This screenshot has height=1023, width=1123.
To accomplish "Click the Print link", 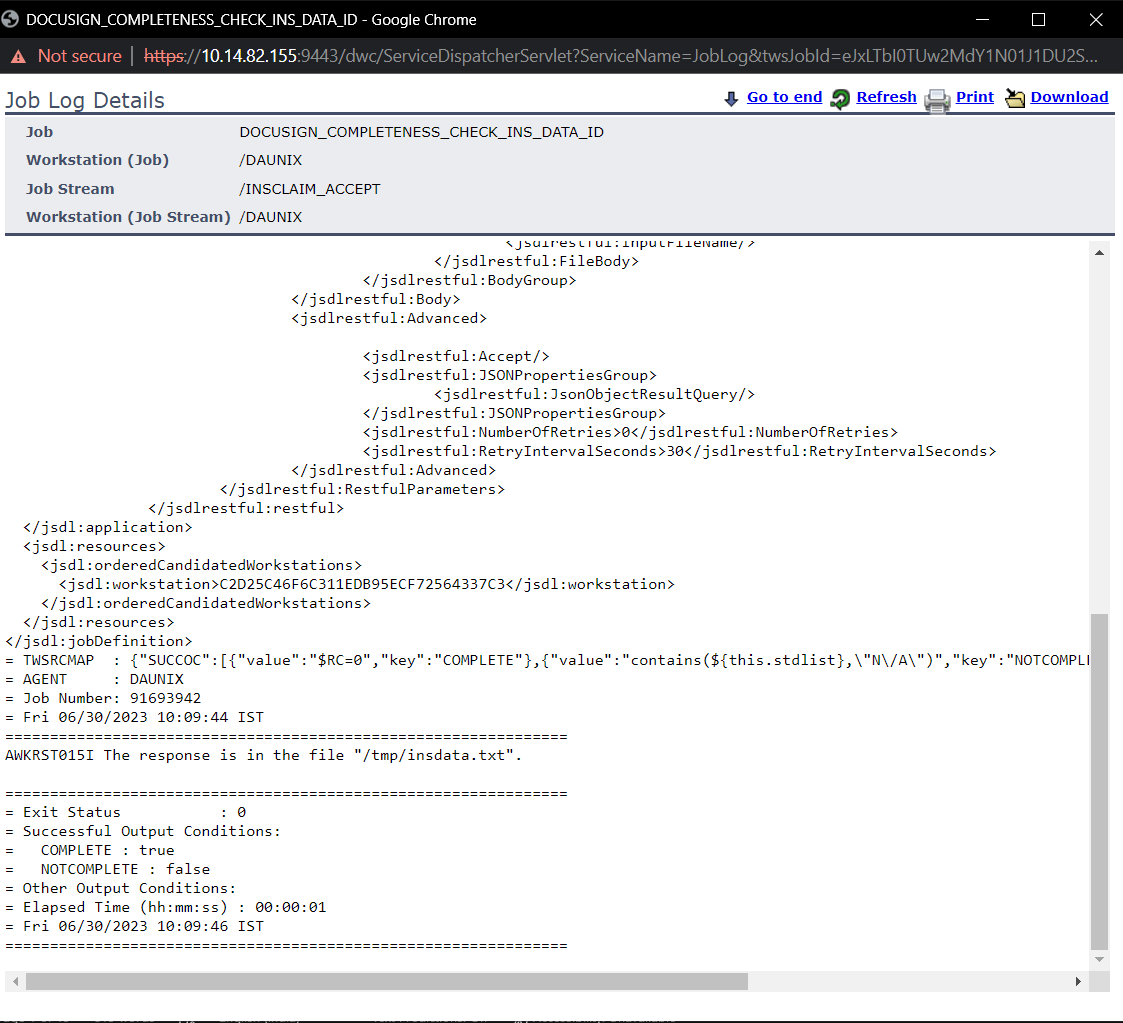I will click(975, 97).
